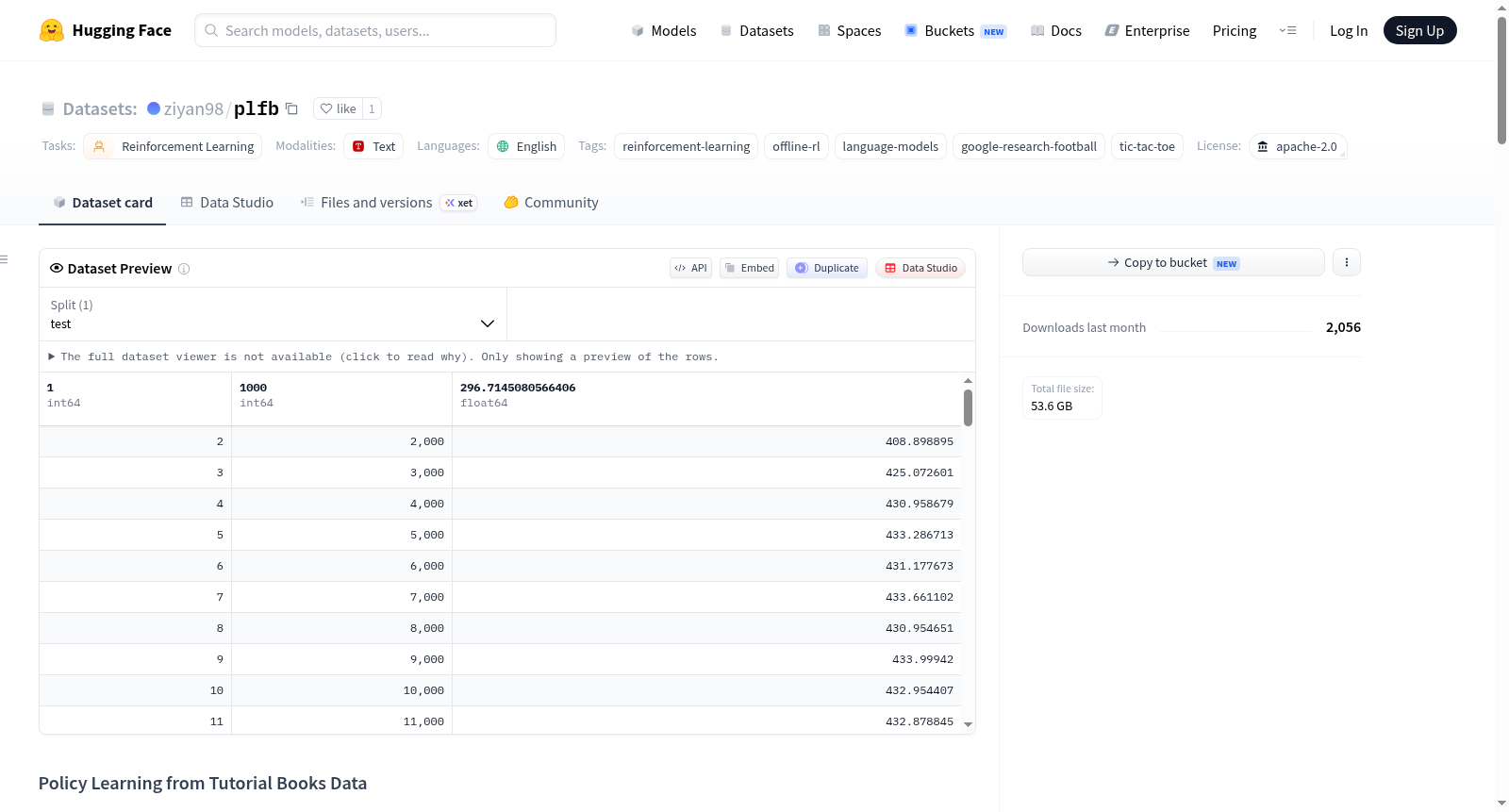The image size is (1509, 812).
Task: Click the language-models tag
Action: coord(890,146)
